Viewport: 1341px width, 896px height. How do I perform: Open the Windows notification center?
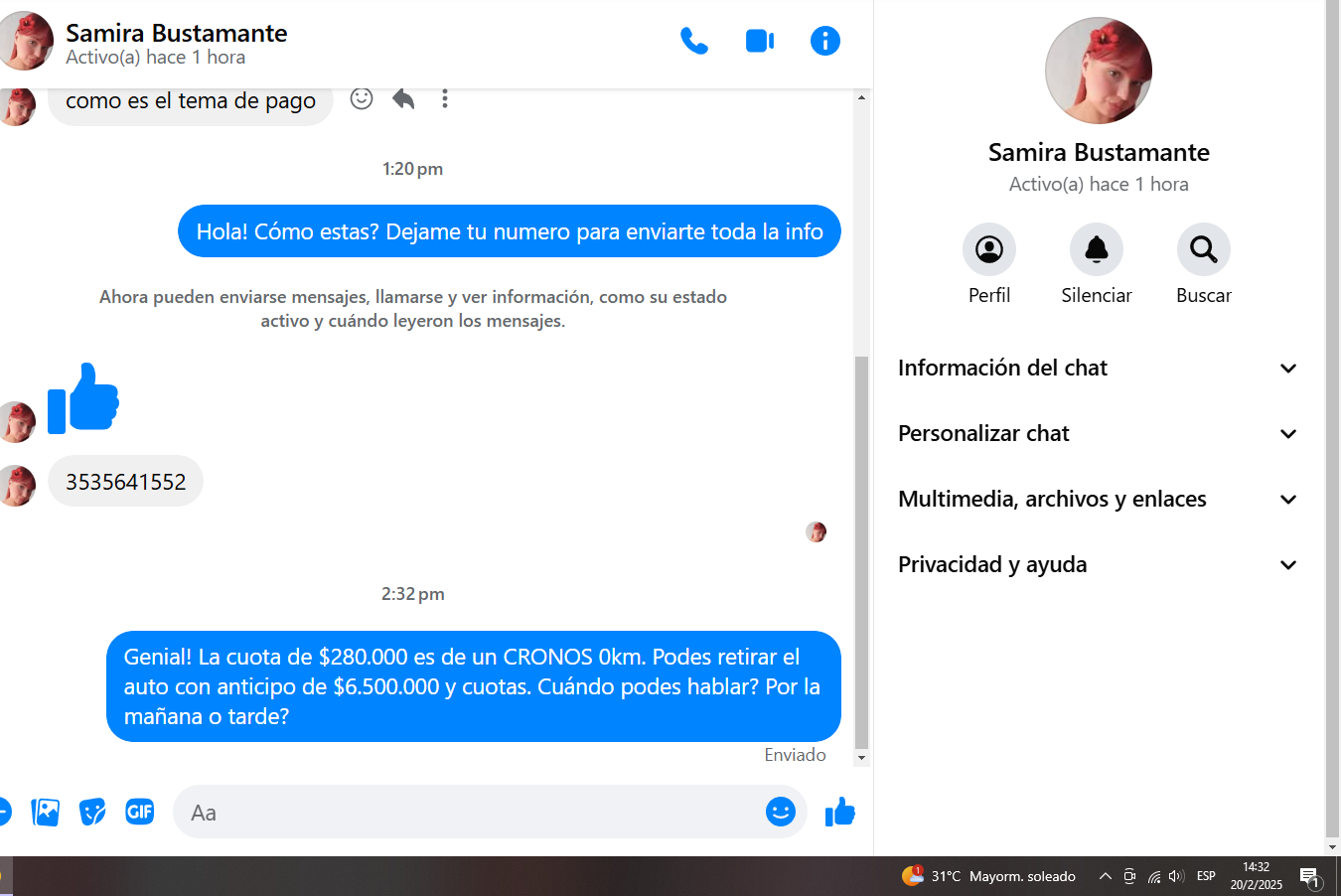point(1311,878)
